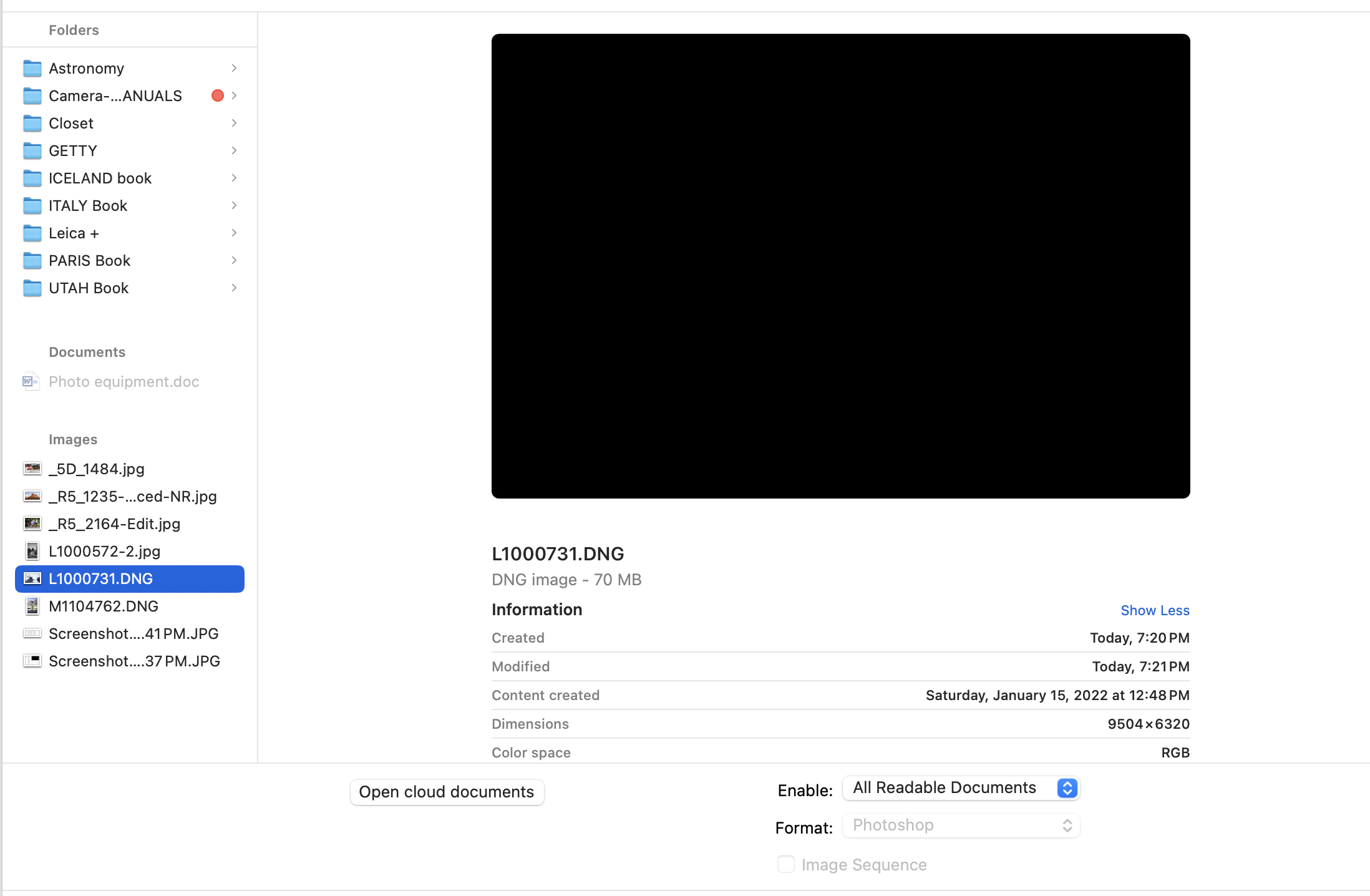This screenshot has width=1370, height=896.
Task: Click the Open cloud documents button
Action: (447, 792)
